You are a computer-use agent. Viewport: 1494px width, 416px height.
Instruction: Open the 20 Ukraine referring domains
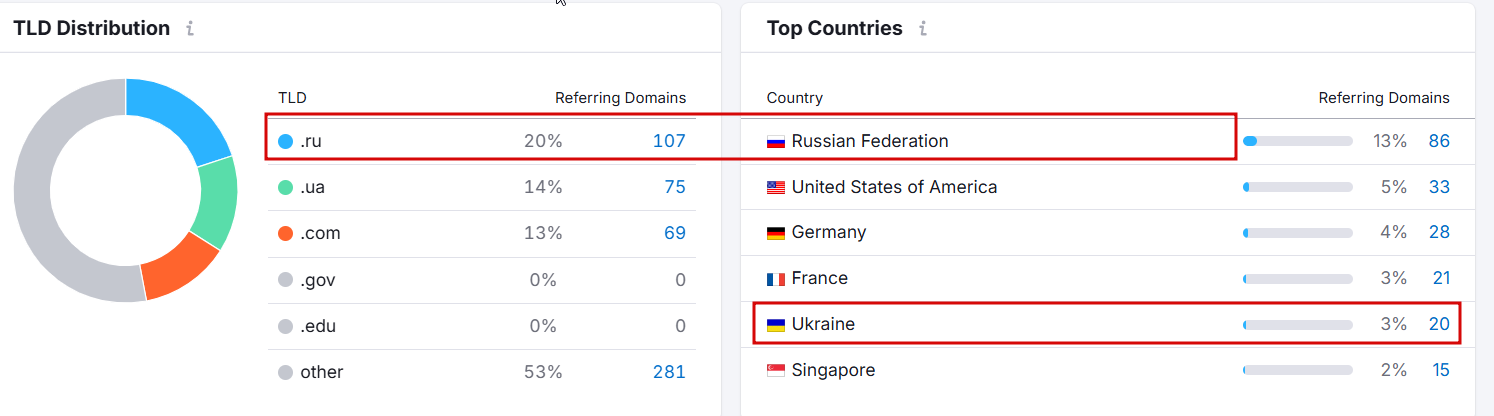tap(1439, 324)
